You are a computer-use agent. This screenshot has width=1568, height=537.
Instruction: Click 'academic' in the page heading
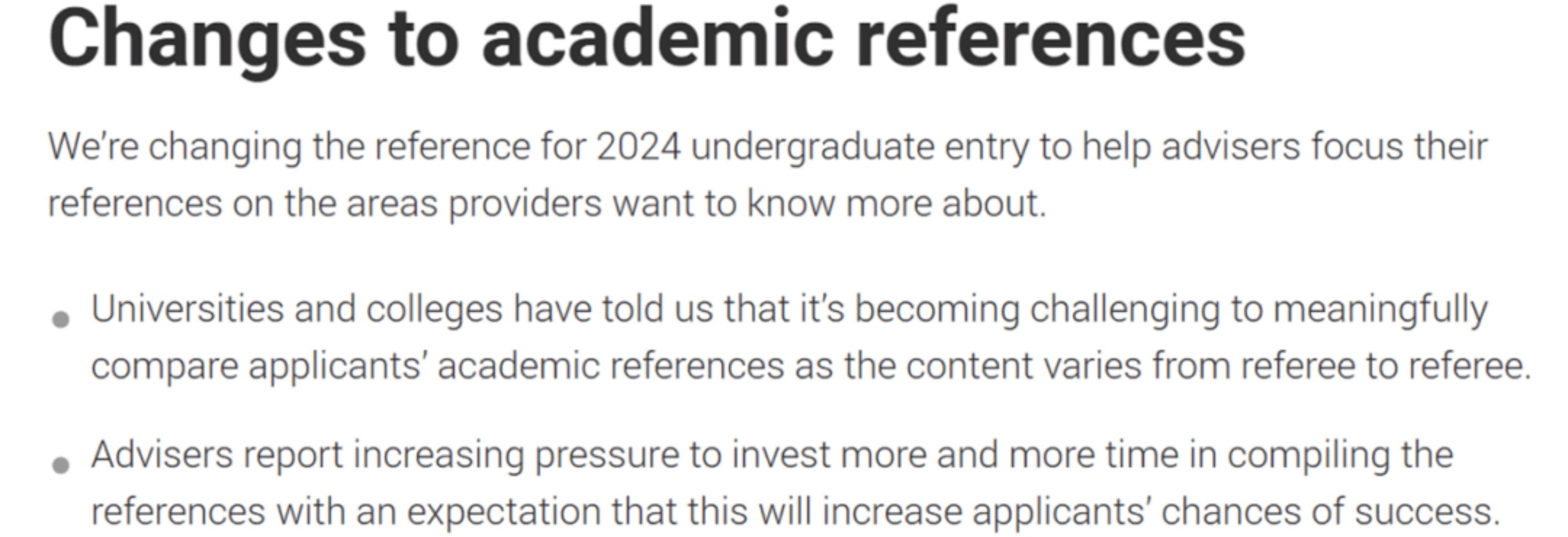pyautogui.click(x=658, y=40)
